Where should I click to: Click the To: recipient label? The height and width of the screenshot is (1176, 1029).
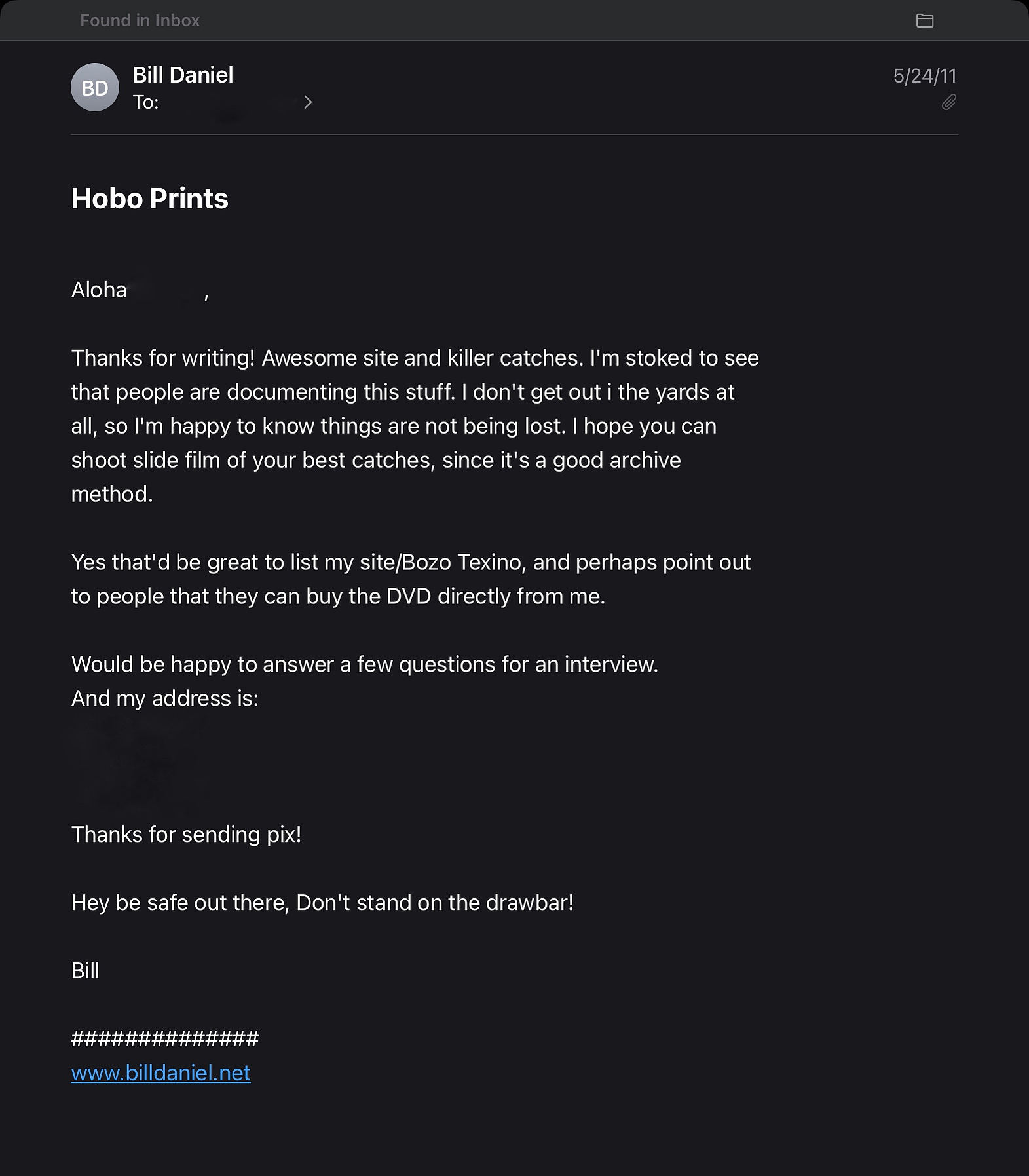pyautogui.click(x=145, y=102)
